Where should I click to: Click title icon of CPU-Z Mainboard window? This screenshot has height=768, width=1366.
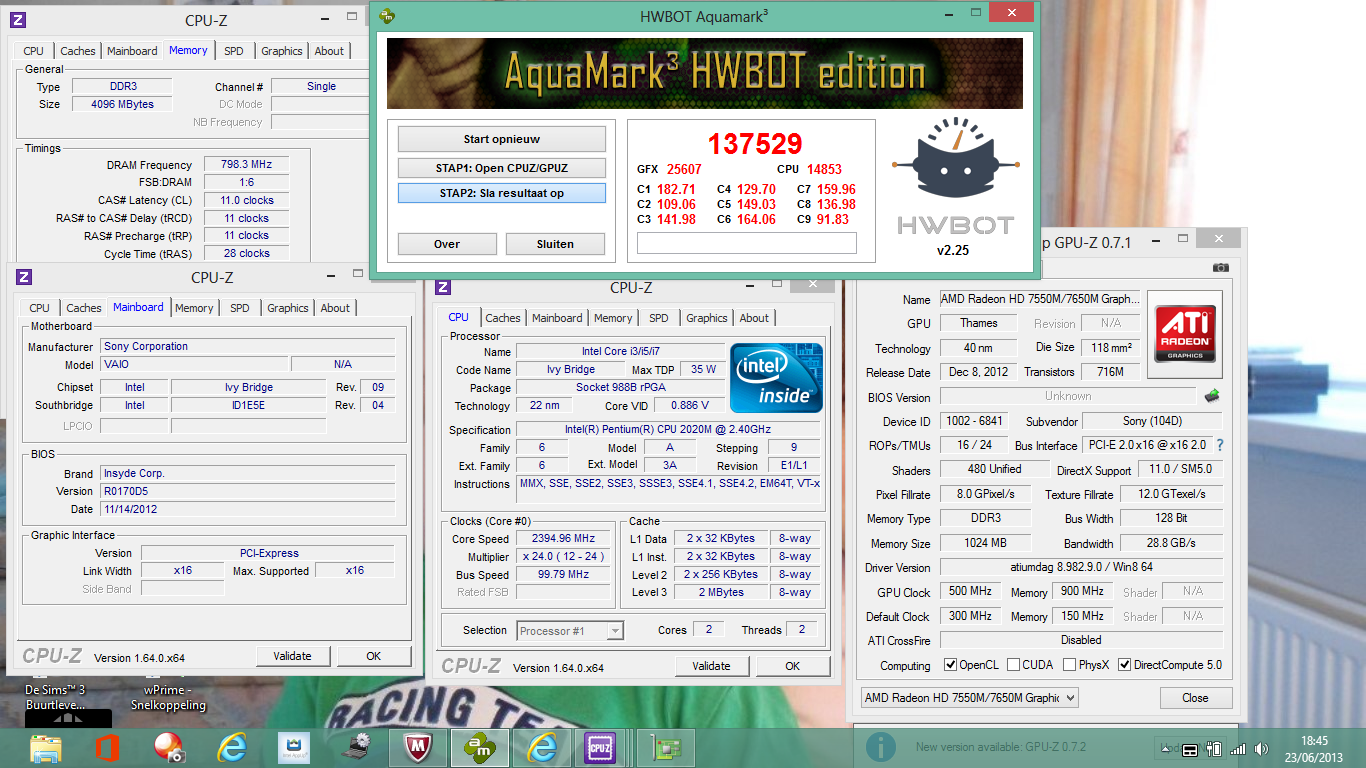pyautogui.click(x=24, y=277)
